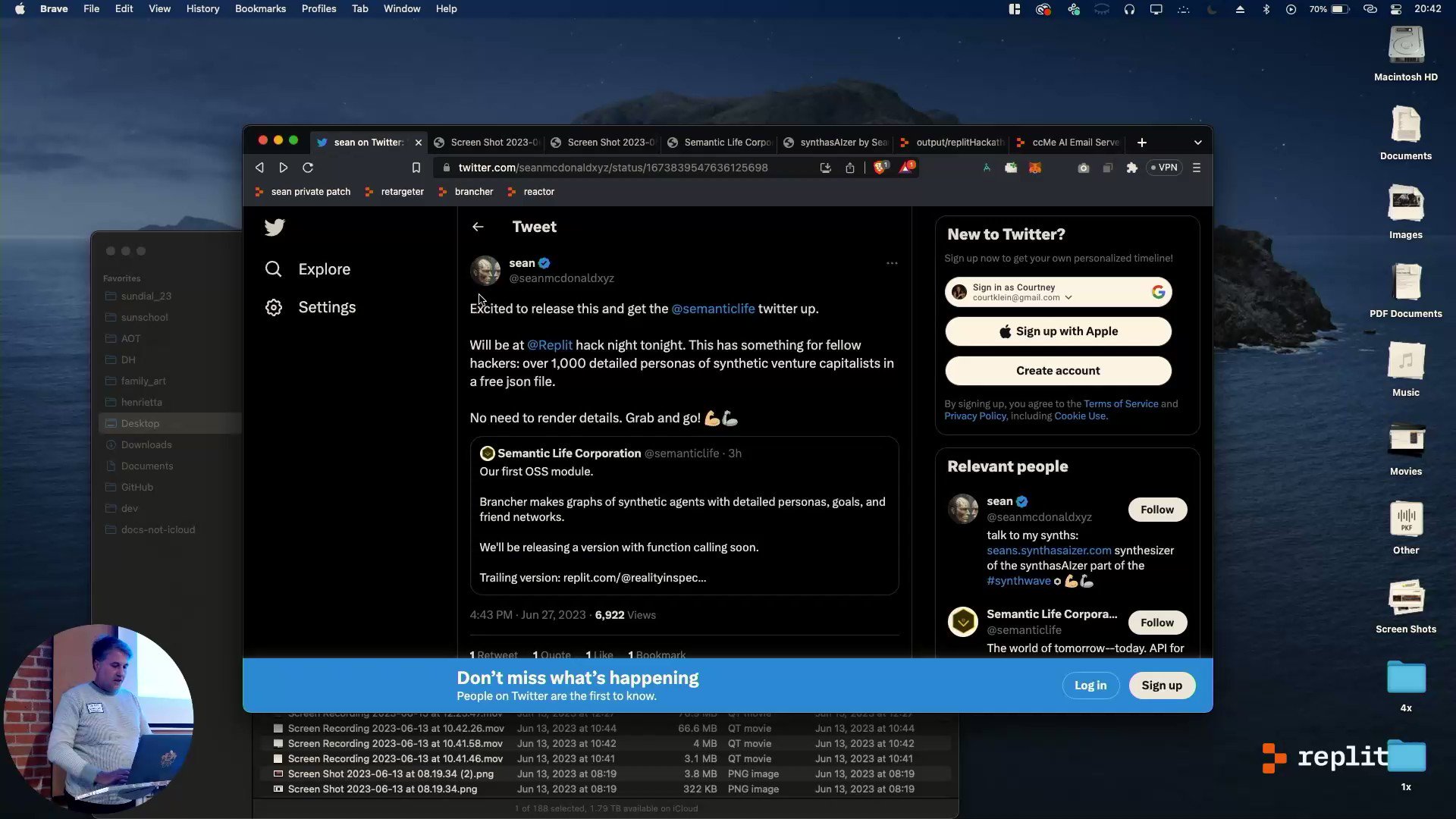This screenshot has height=819, width=1456.
Task: Open @Replit mention link in tweet
Action: tap(550, 345)
